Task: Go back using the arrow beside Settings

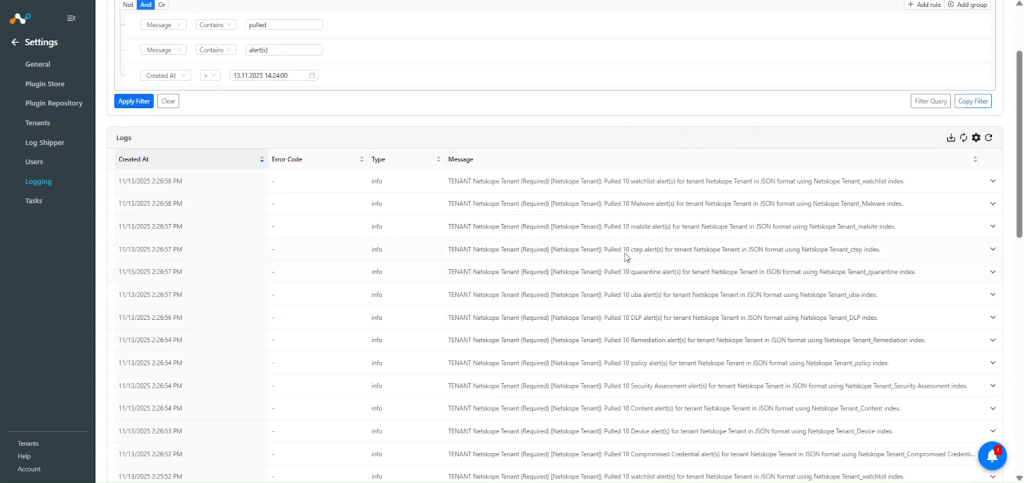Action: (15, 42)
